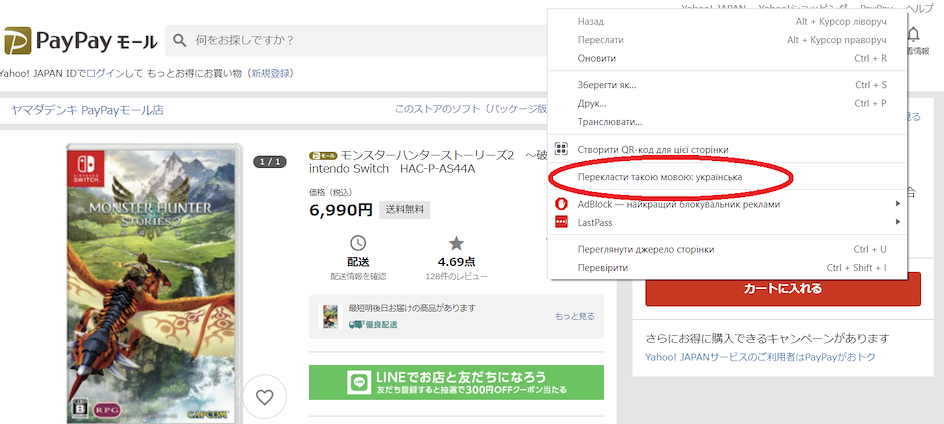Select Транслювати... menu entry

727,122
